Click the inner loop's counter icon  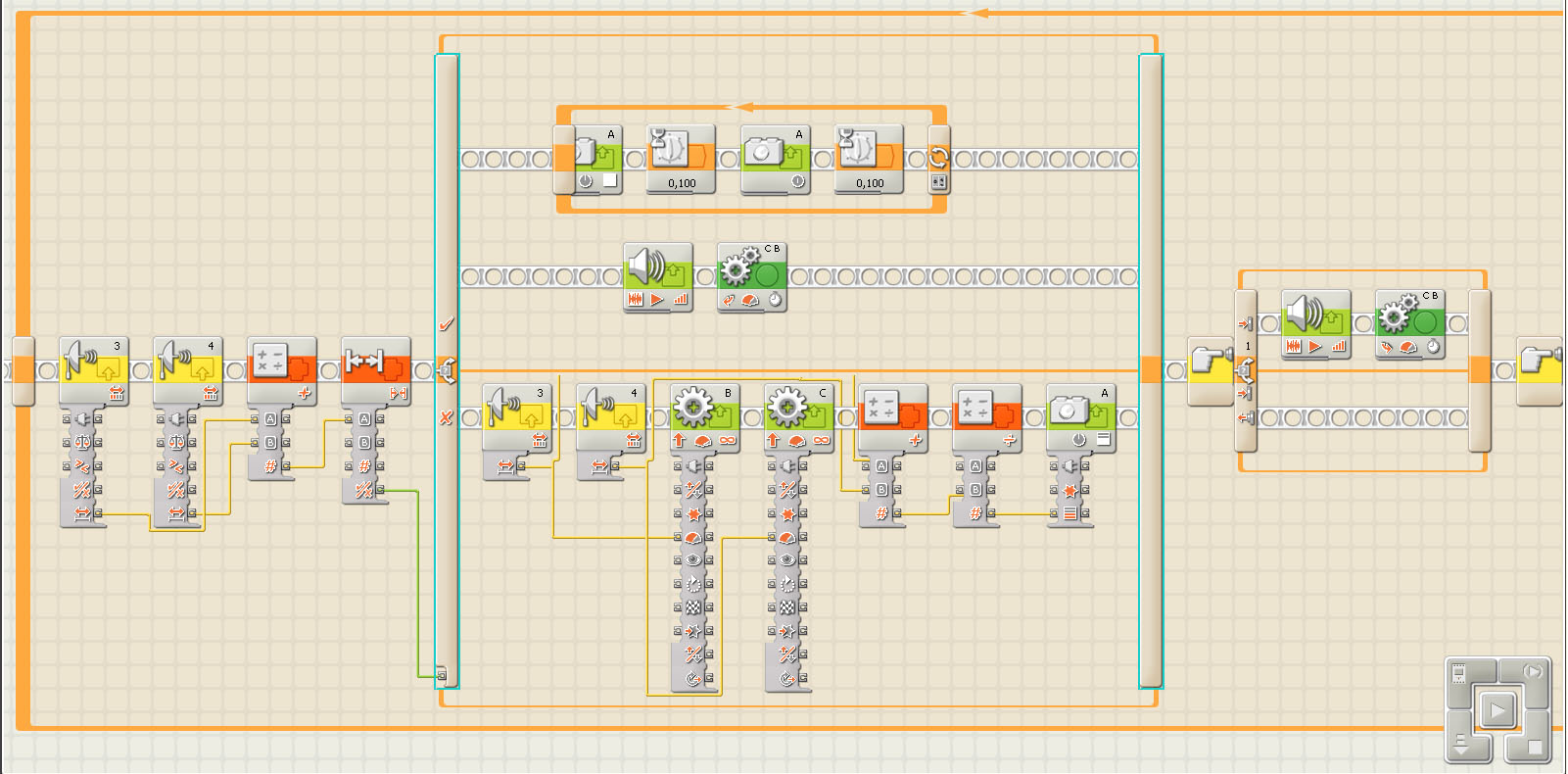[938, 182]
